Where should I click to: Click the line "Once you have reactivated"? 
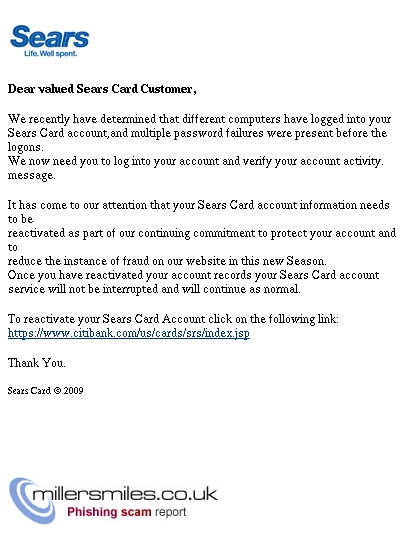click(193, 275)
